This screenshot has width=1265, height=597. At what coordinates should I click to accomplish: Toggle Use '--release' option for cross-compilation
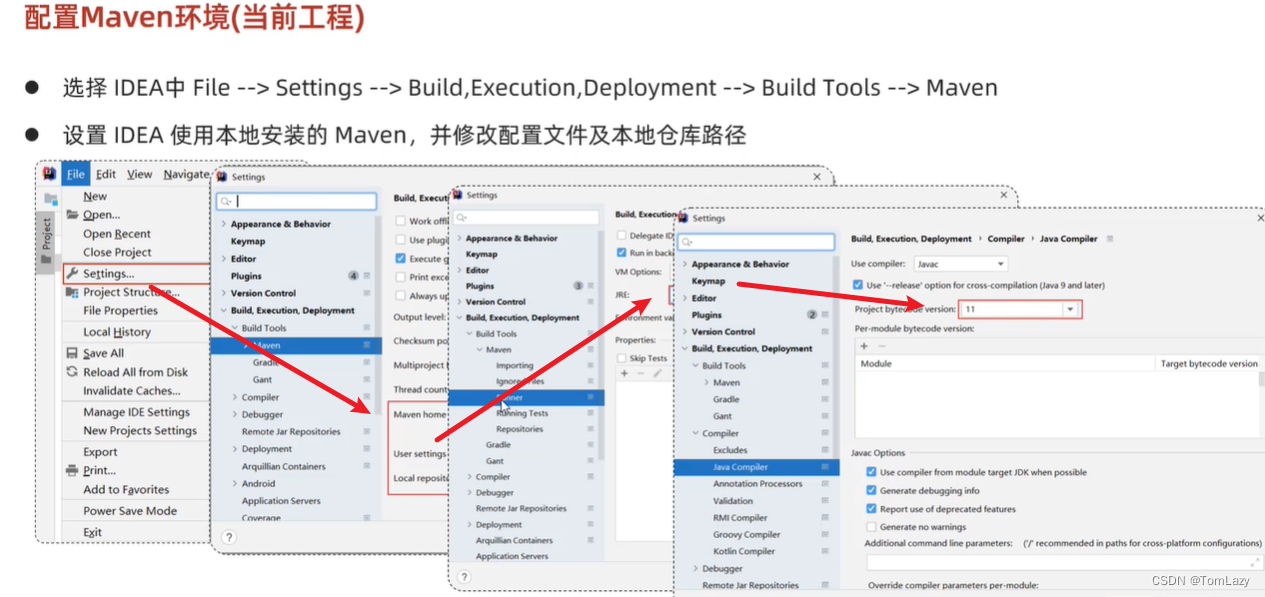856,283
